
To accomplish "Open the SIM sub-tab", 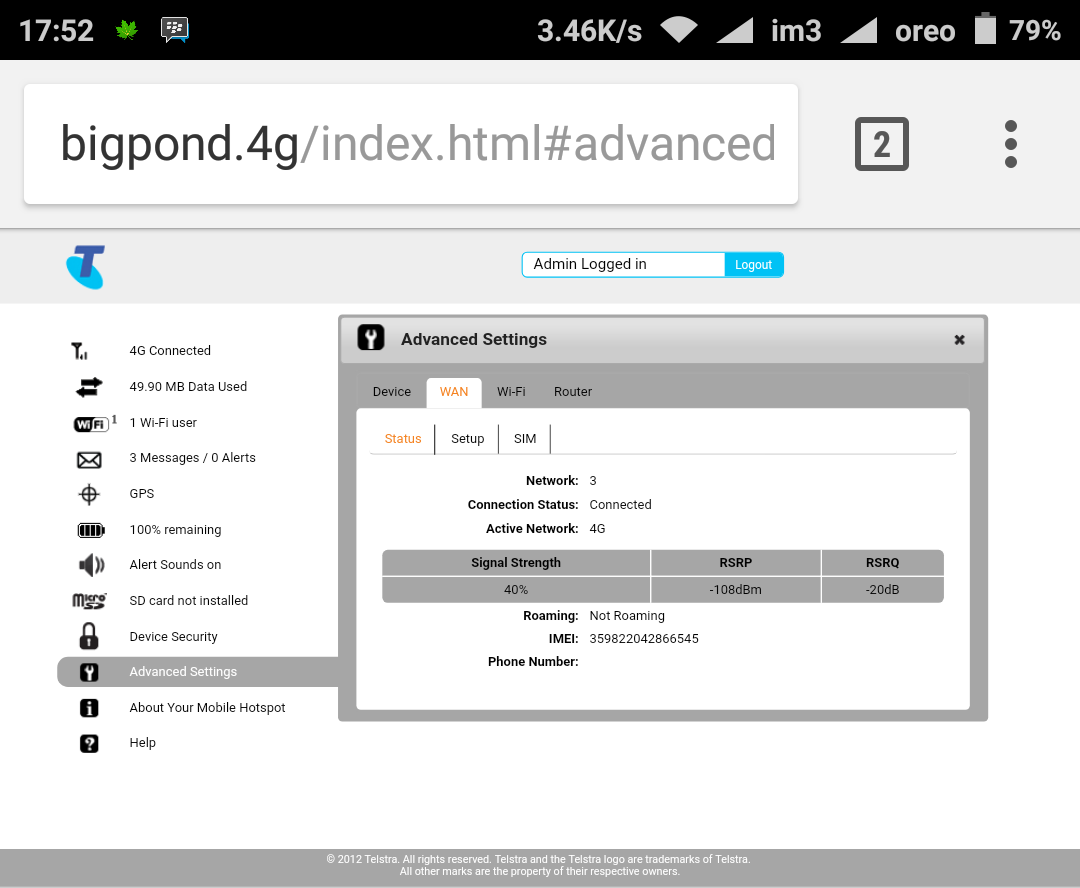I will click(525, 439).
